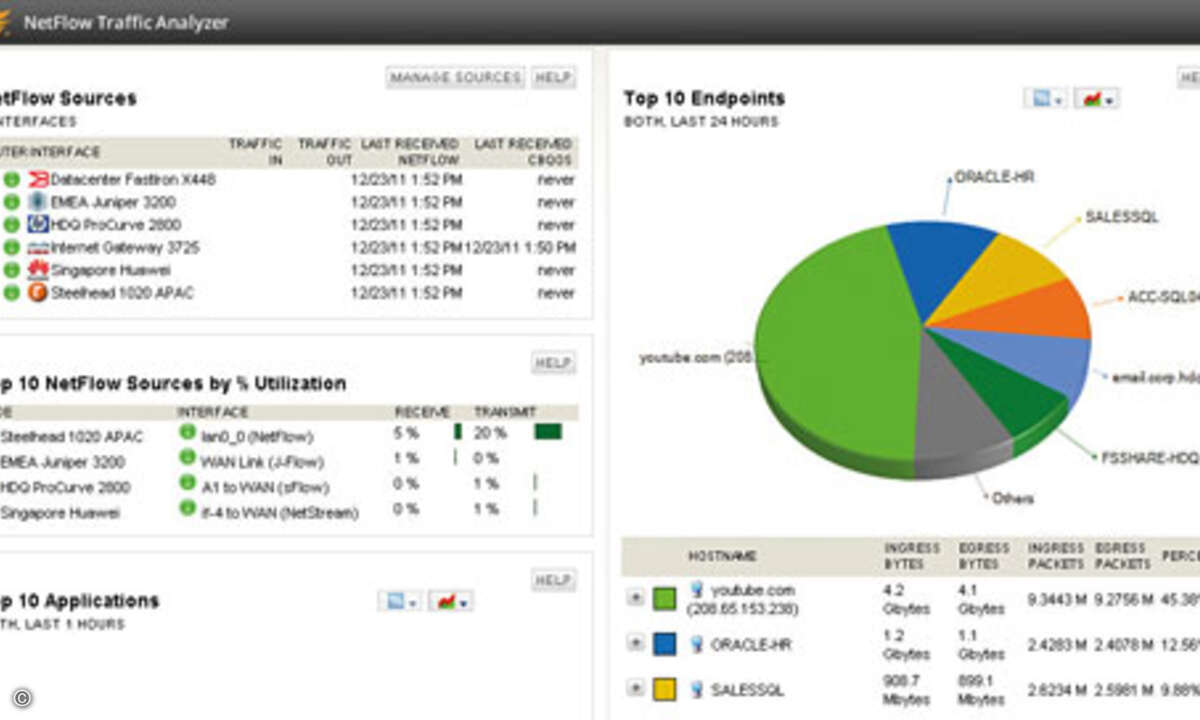
Task: Click the green status icon for EMEA Juniper 3200
Action: coord(12,202)
